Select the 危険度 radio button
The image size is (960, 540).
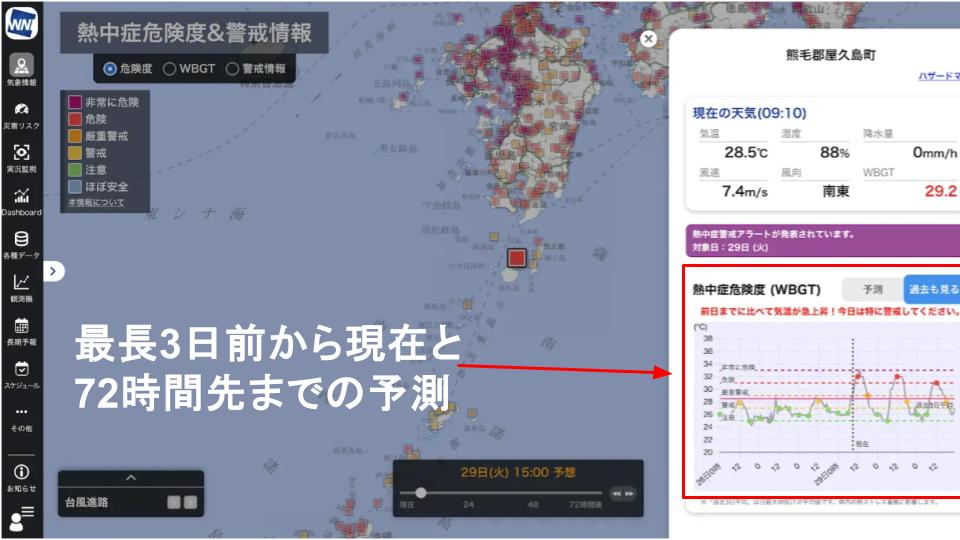(110, 69)
